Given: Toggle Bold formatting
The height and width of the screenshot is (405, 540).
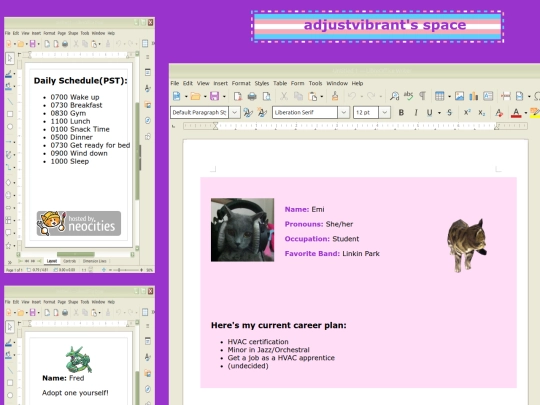Looking at the screenshot, I should (401, 113).
